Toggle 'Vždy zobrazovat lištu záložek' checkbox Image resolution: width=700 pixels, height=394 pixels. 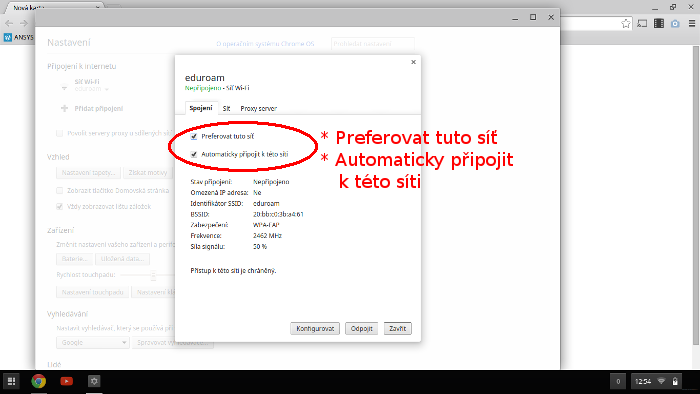coord(59,207)
